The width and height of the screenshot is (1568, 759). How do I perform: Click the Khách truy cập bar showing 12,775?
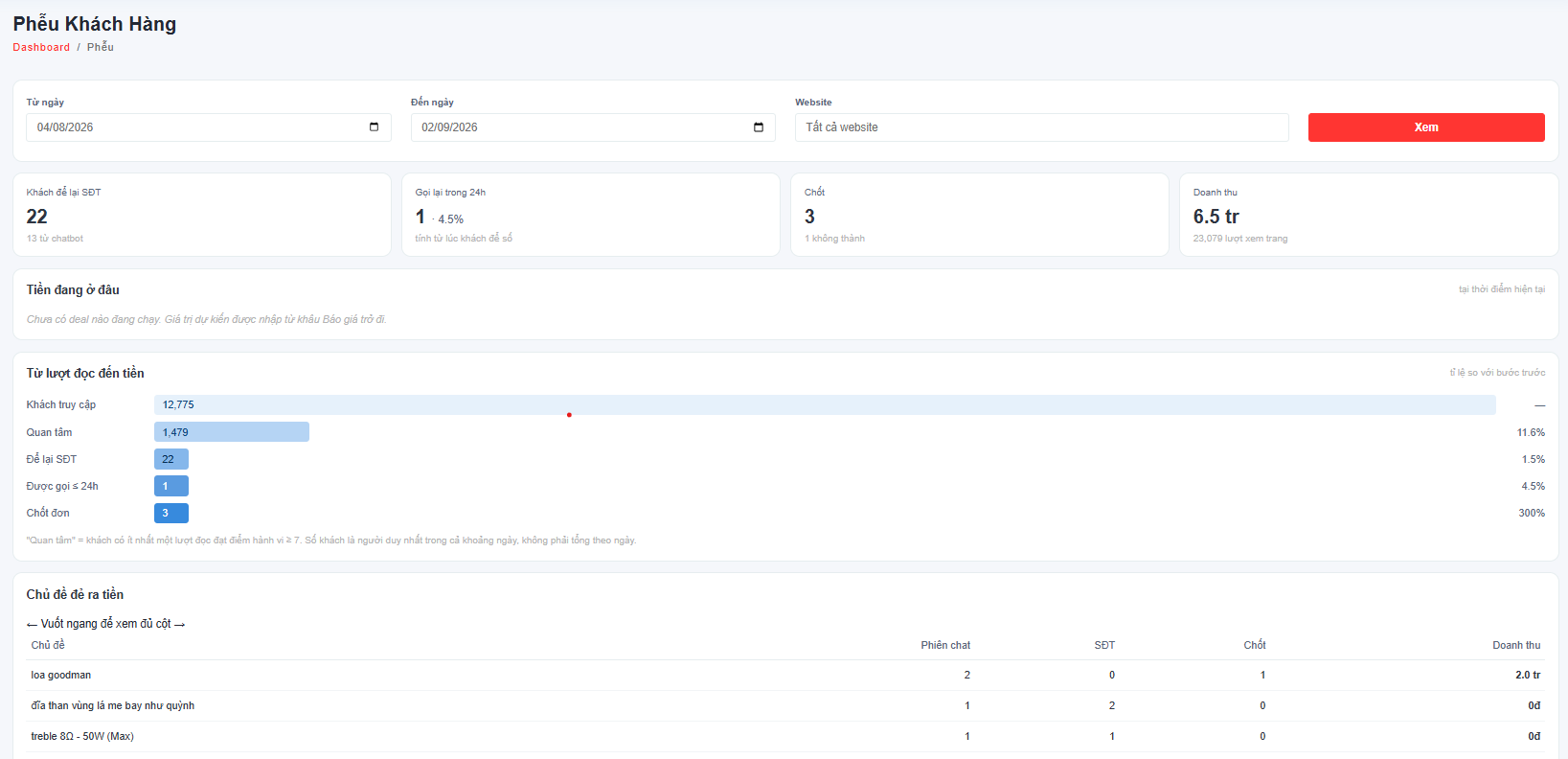tap(825, 405)
